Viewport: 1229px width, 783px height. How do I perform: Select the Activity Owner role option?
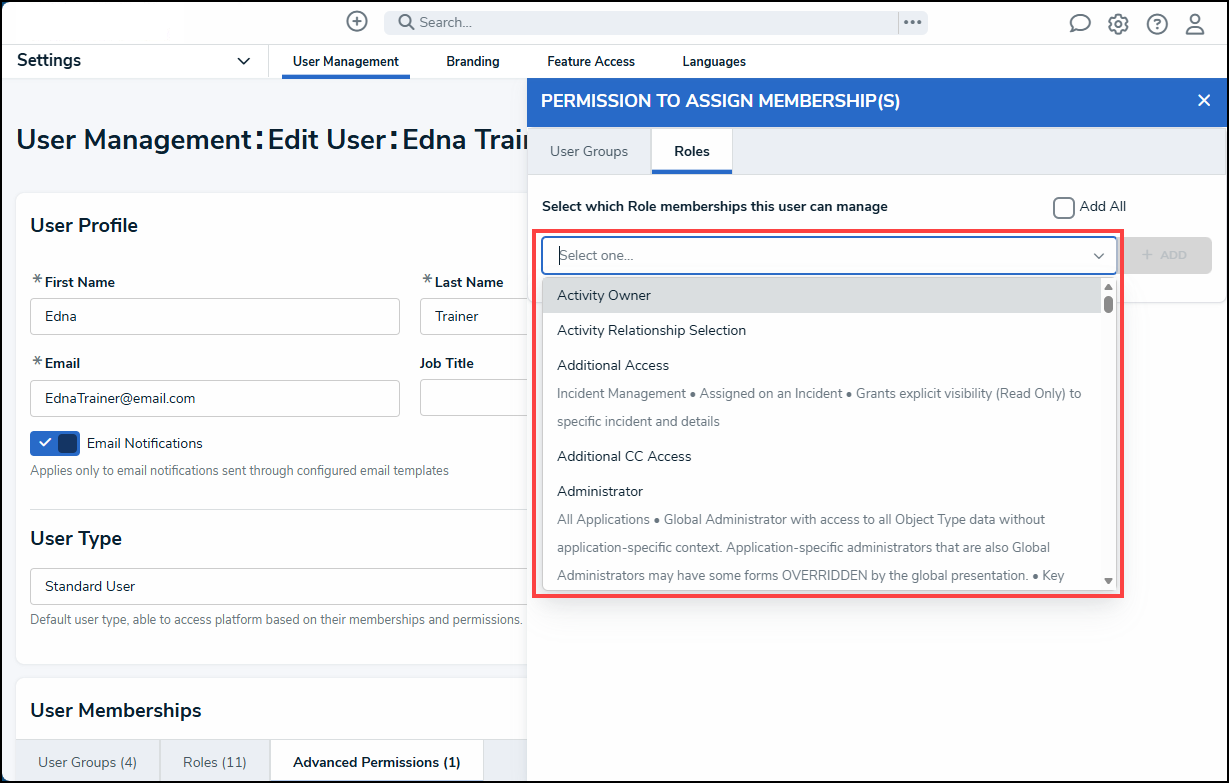pos(821,295)
